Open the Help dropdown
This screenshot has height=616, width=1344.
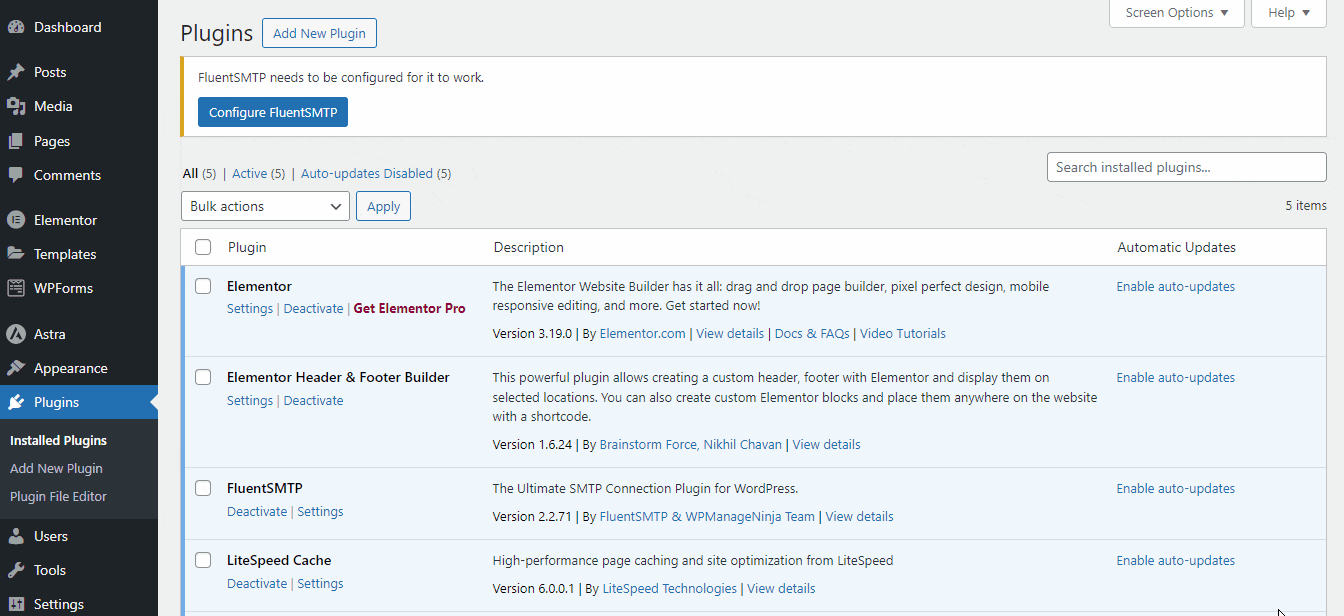1288,12
